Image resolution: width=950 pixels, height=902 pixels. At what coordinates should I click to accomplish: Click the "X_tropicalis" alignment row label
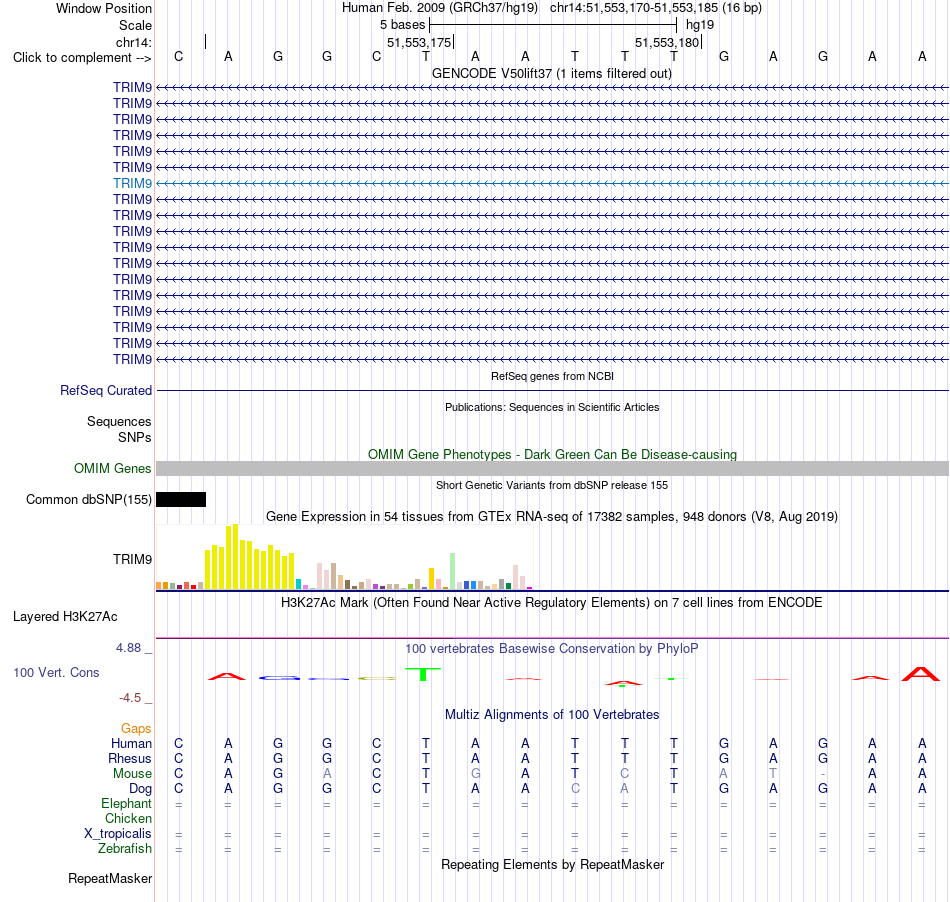click(118, 834)
